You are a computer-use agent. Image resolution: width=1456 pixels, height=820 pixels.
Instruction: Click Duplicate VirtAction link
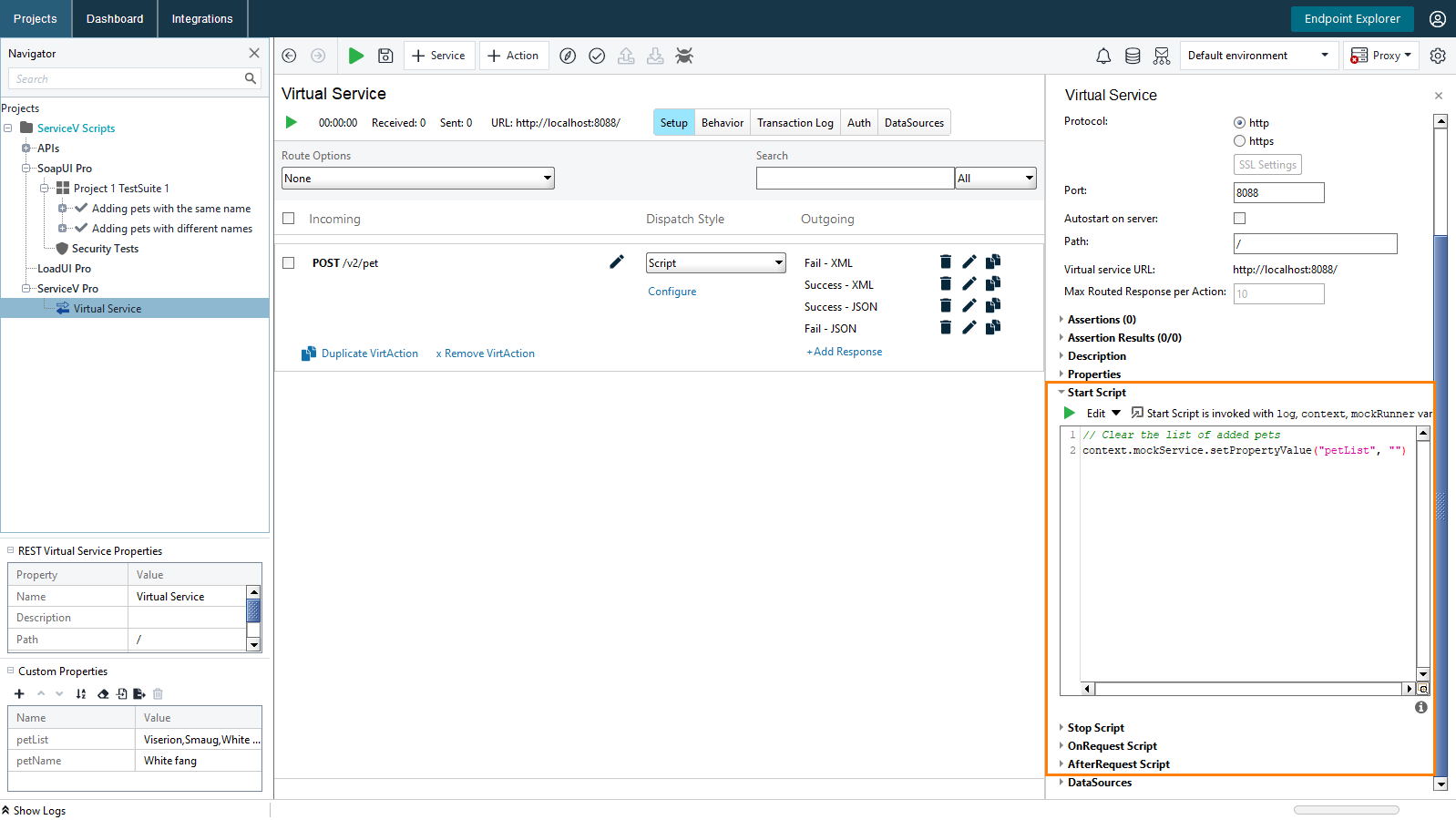[361, 354]
